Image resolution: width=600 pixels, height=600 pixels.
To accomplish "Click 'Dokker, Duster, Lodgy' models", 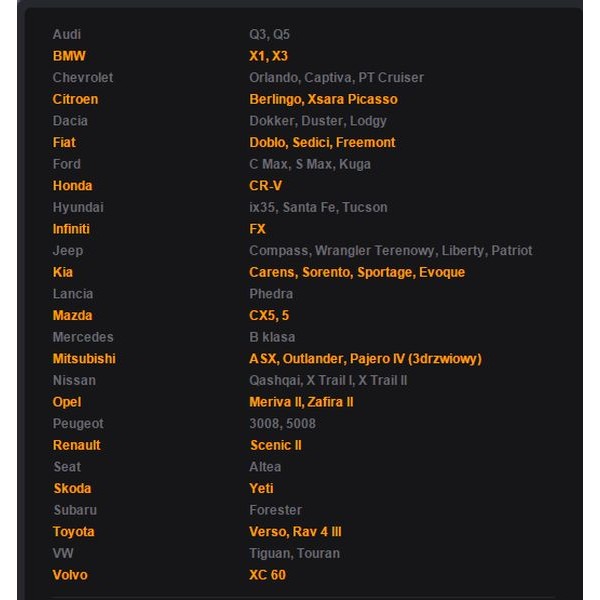I will click(x=318, y=121).
